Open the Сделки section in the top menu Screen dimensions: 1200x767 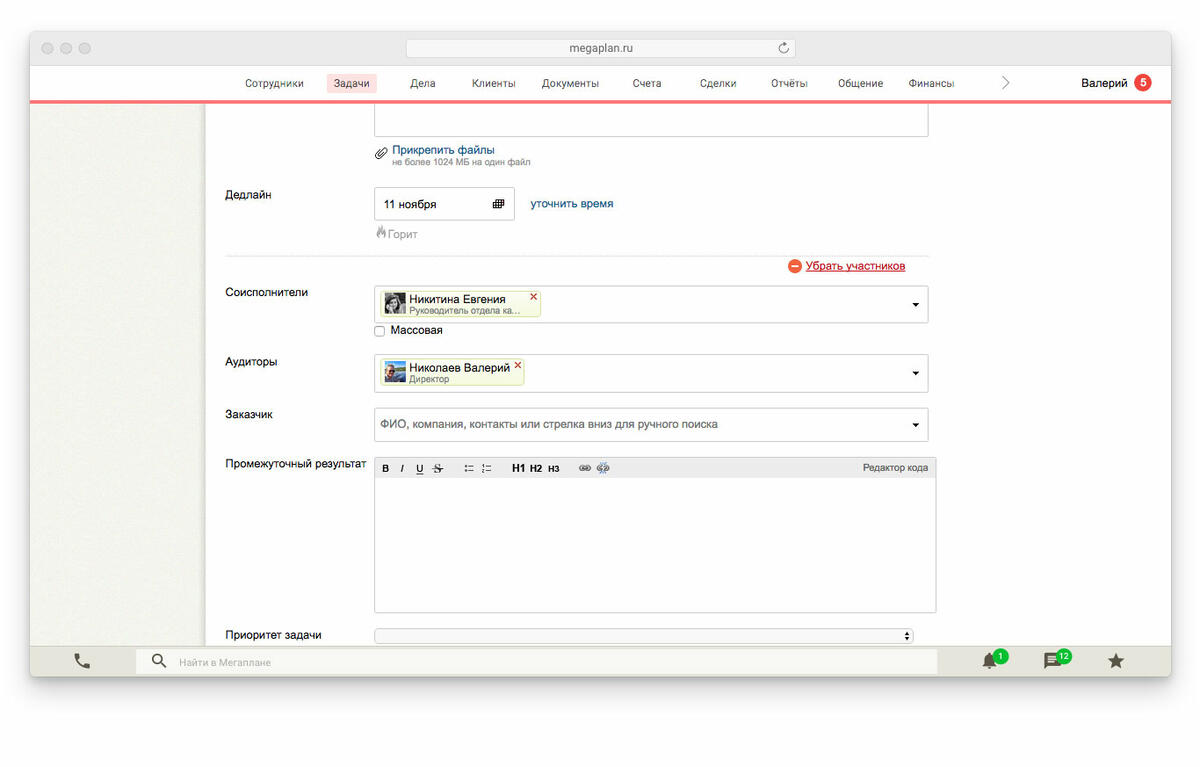coord(718,84)
